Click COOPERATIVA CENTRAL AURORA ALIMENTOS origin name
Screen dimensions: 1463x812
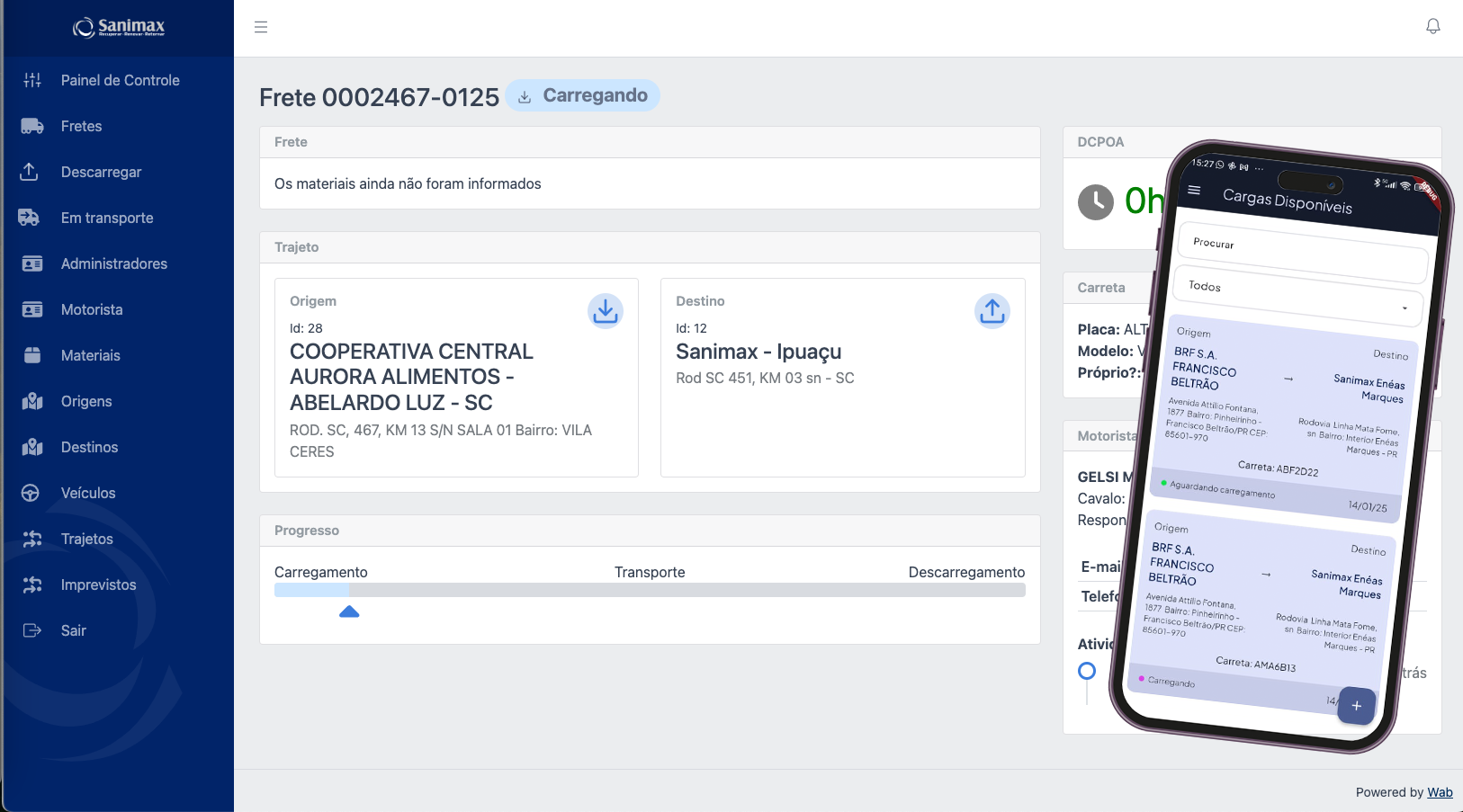pyautogui.click(x=411, y=377)
